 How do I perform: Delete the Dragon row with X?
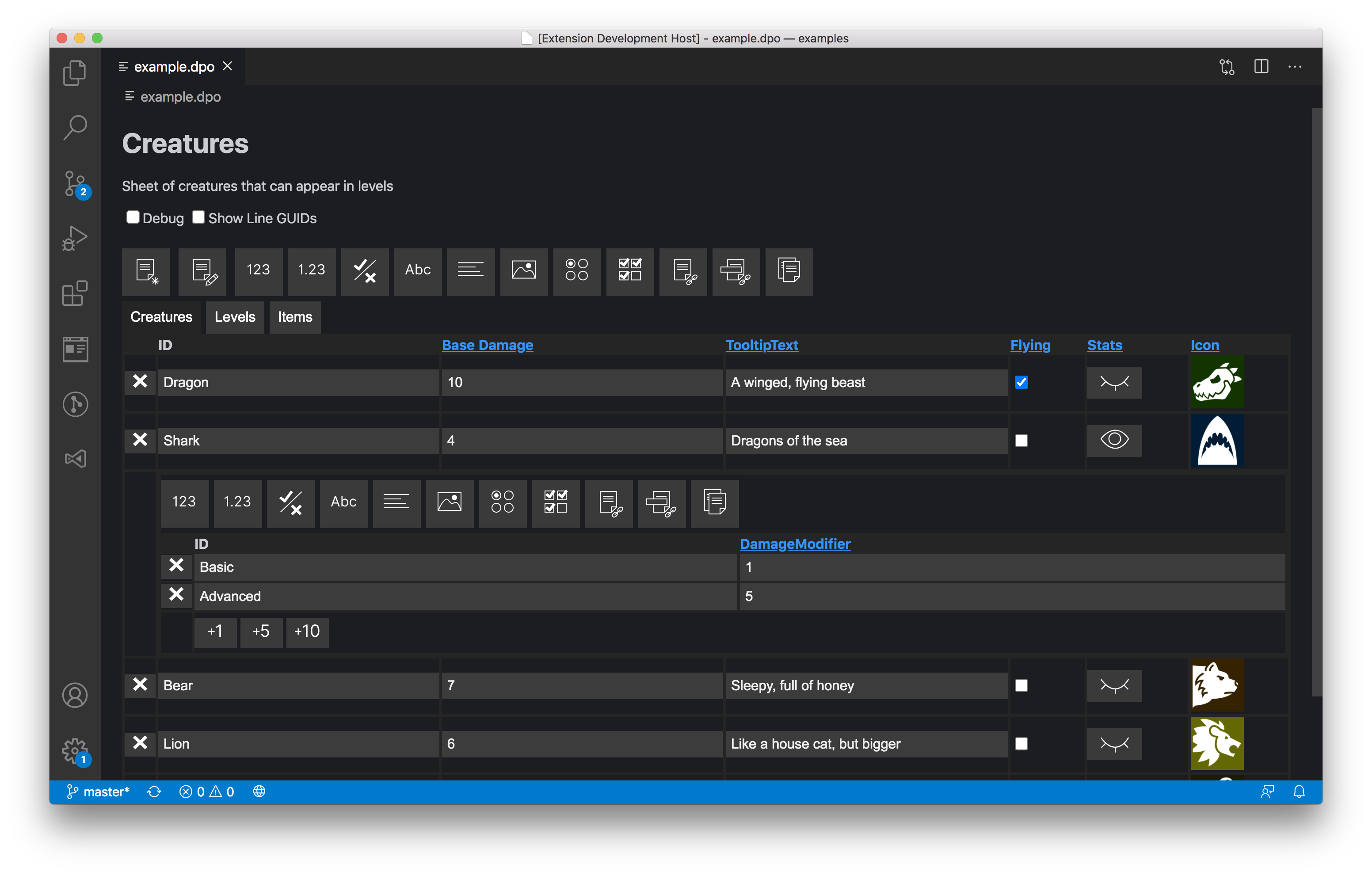point(140,381)
